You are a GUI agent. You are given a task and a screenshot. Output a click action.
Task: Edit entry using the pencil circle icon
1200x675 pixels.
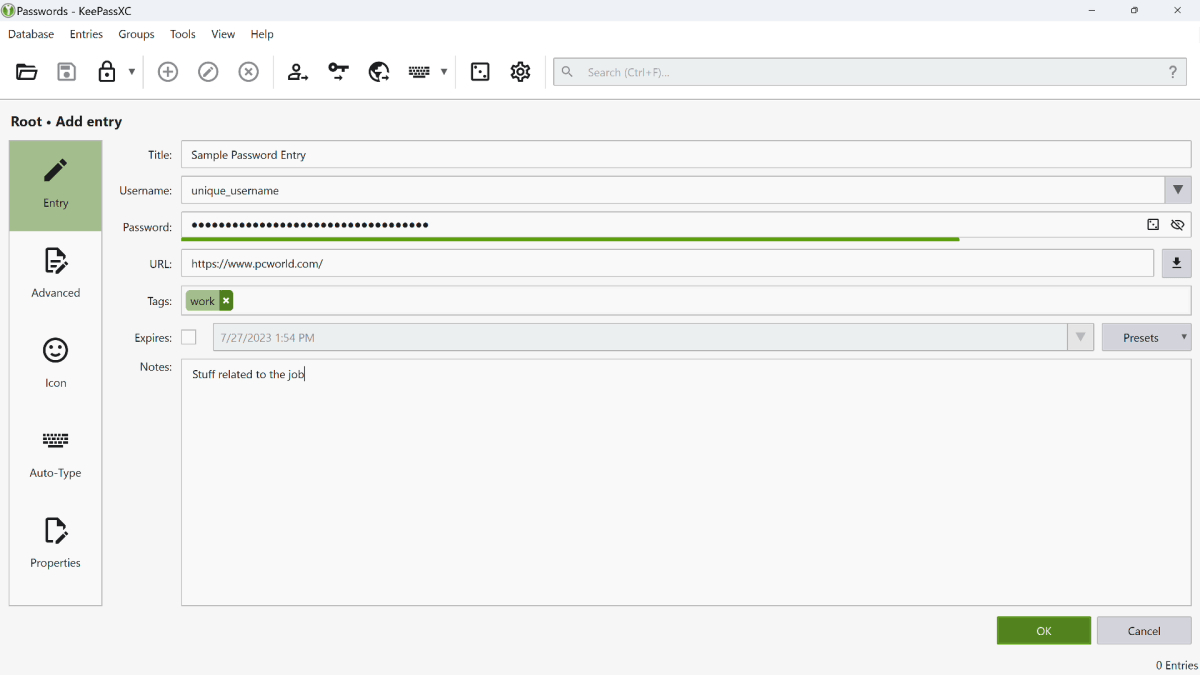(208, 72)
